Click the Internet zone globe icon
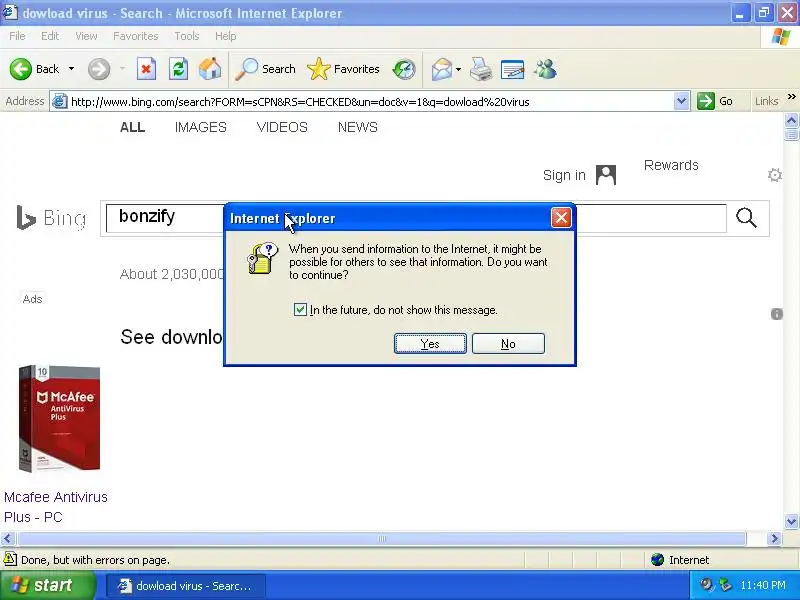The width and height of the screenshot is (800, 600). pyautogui.click(x=658, y=560)
